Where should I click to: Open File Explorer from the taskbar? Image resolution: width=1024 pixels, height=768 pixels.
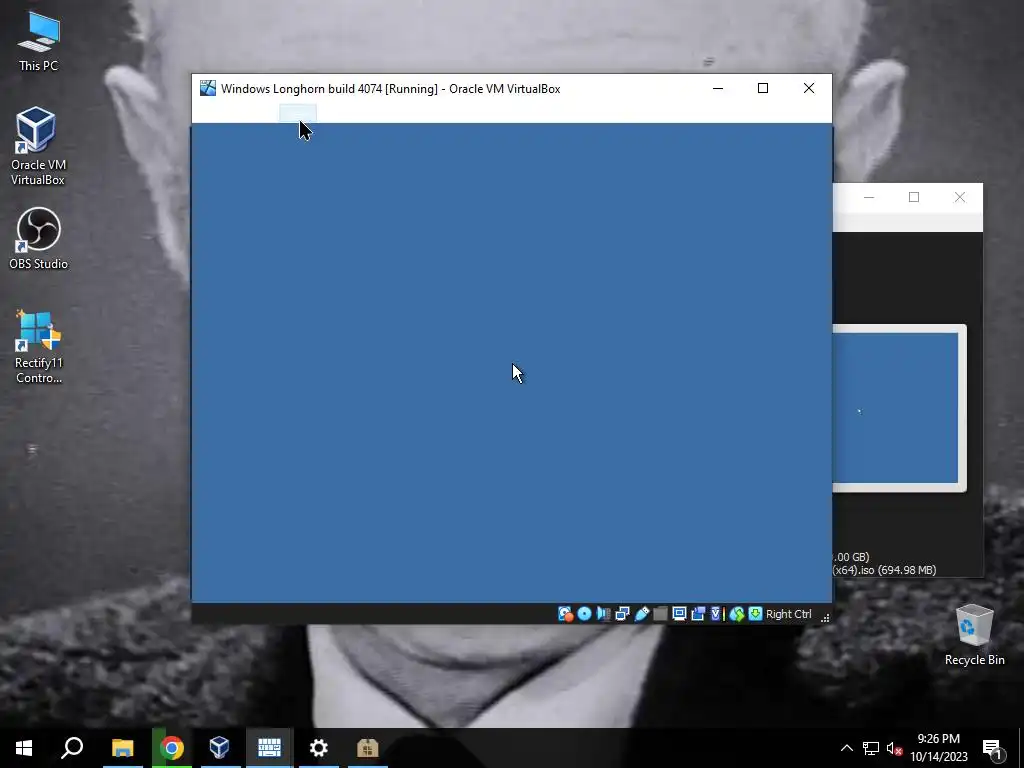(122, 748)
